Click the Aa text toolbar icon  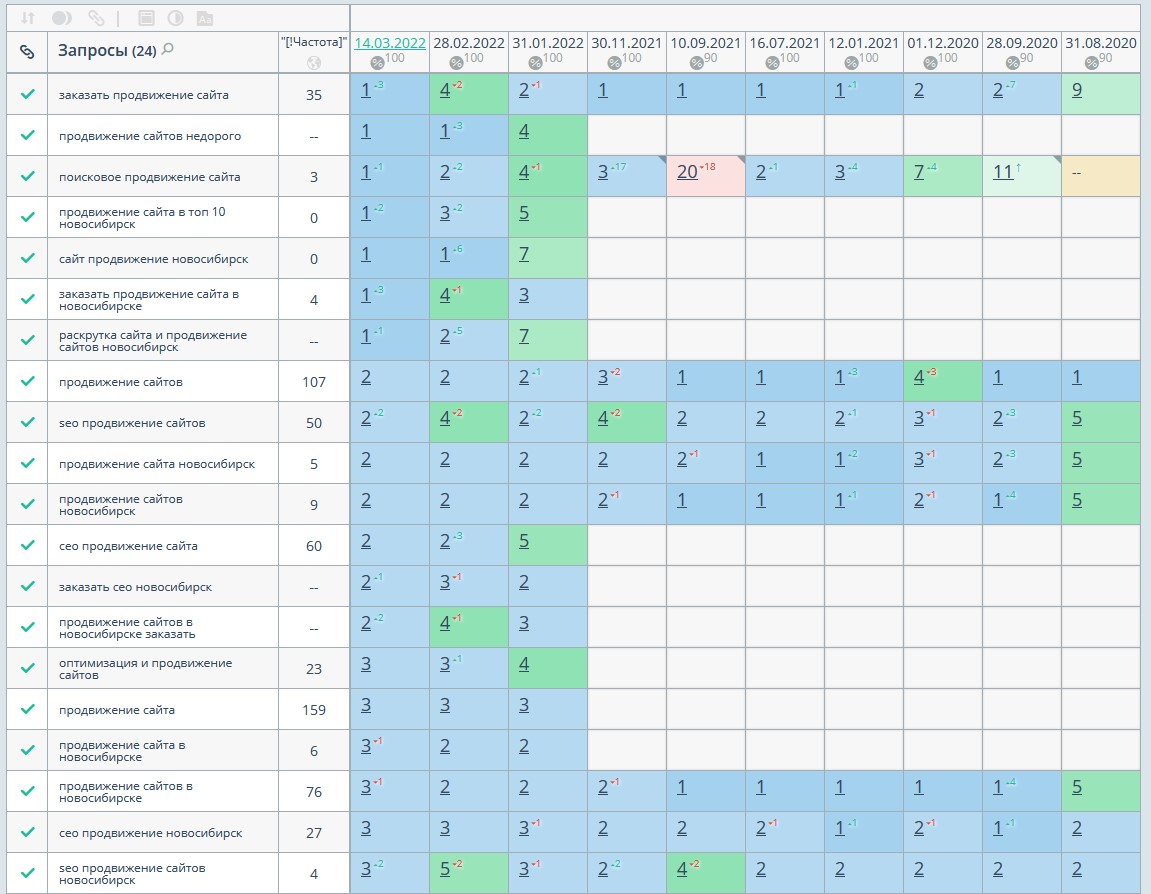[x=205, y=18]
